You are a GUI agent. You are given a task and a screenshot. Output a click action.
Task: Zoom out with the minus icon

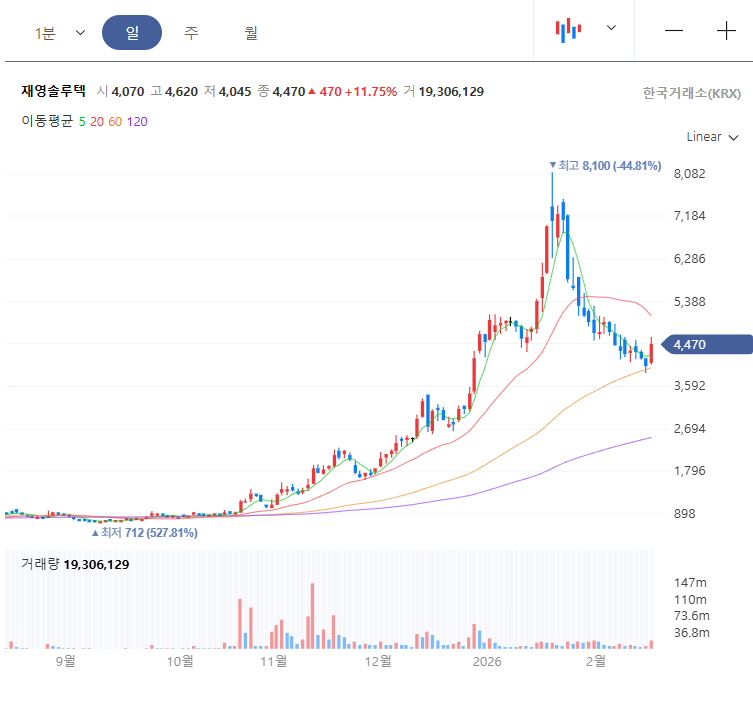click(674, 30)
